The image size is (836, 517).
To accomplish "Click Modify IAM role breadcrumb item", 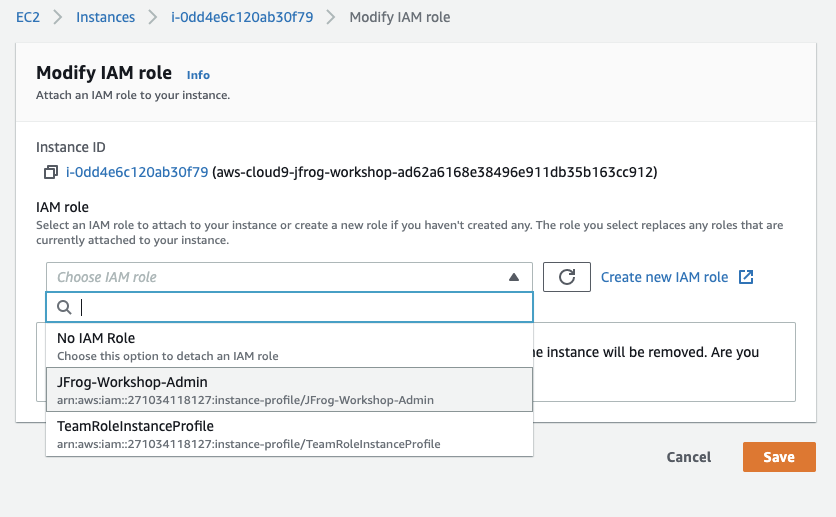I will (399, 18).
